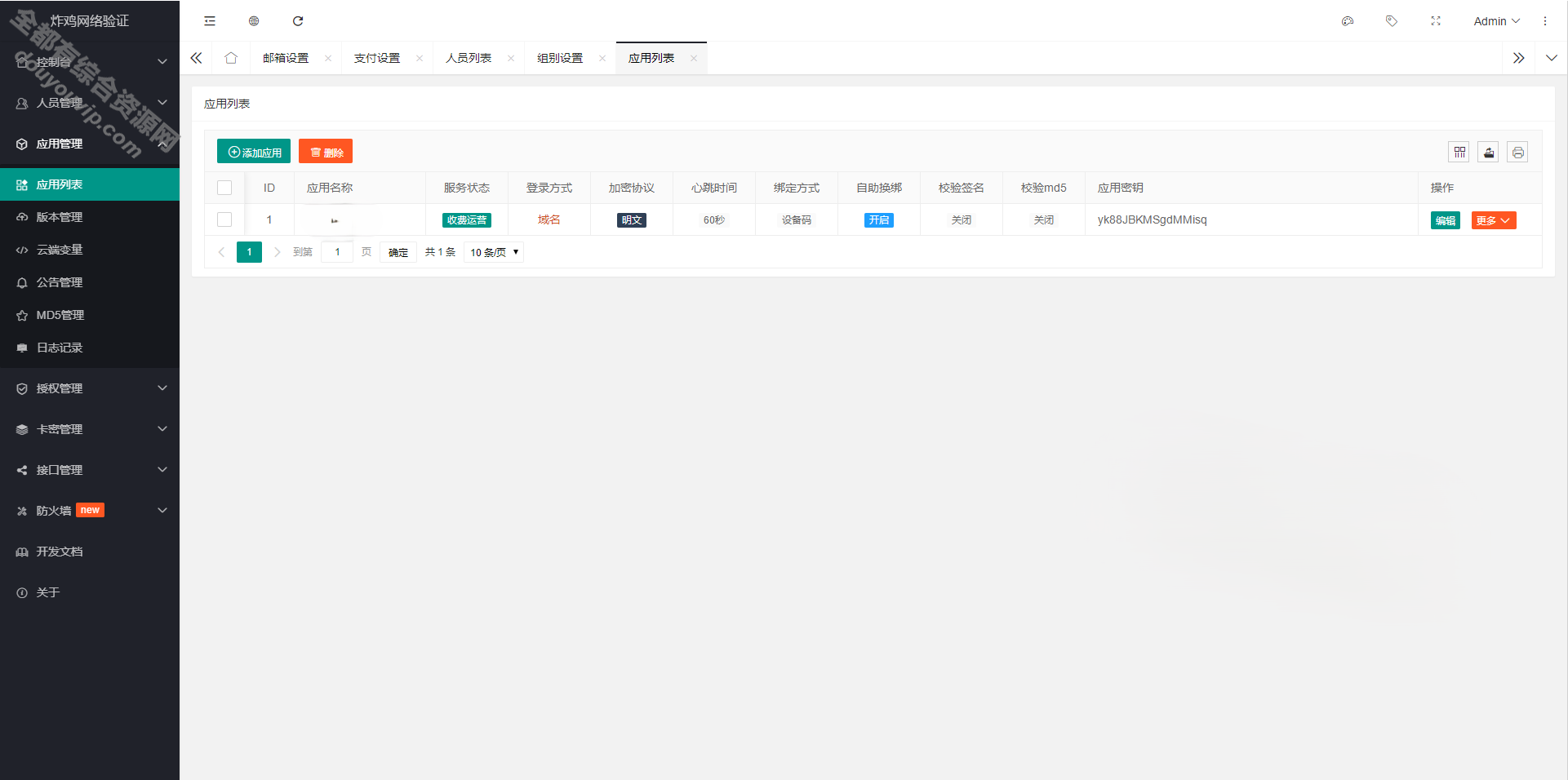
Task: Enter fullscreen mode icon
Action: [x=1436, y=21]
